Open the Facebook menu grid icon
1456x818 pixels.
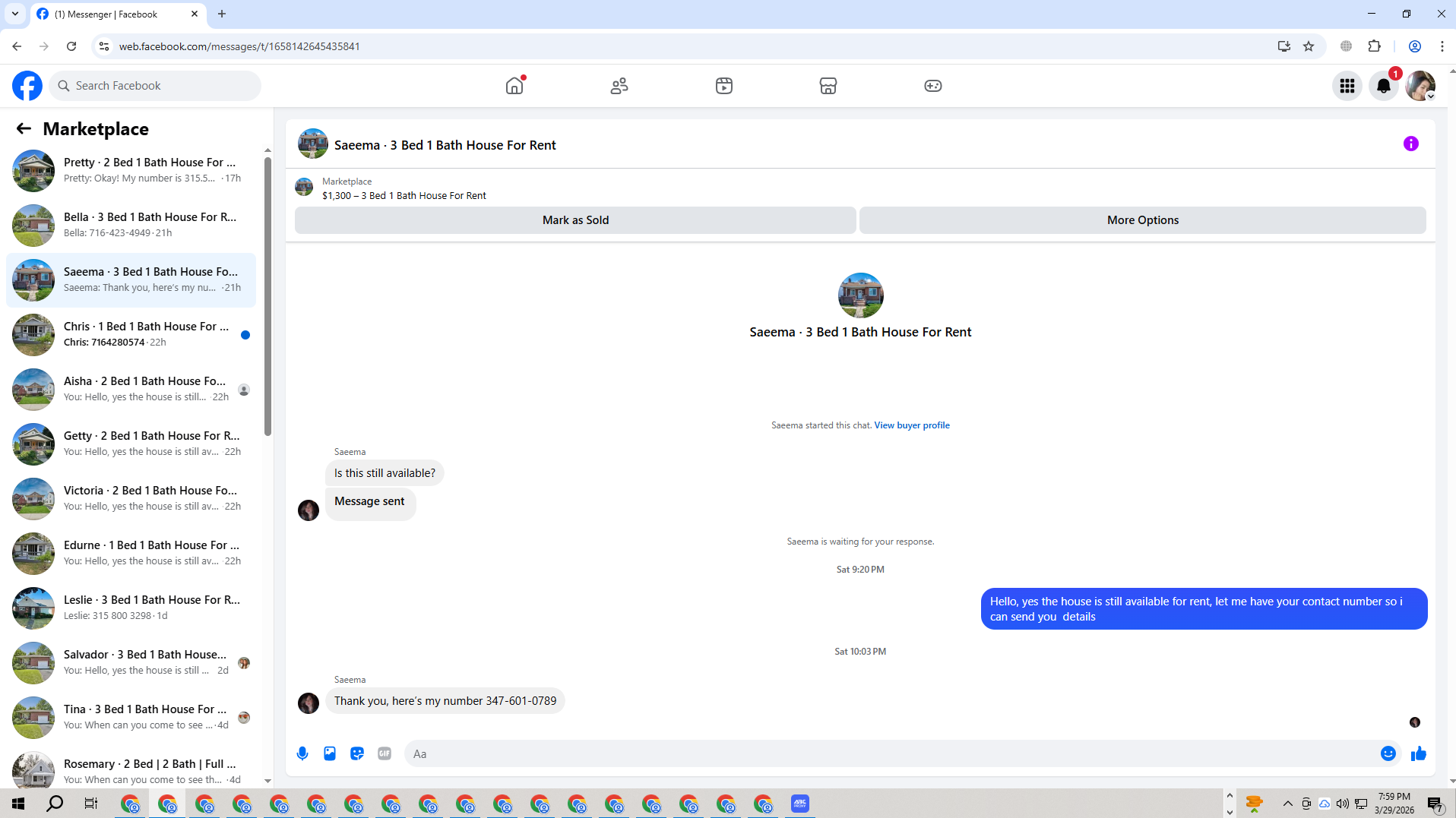tap(1347, 86)
